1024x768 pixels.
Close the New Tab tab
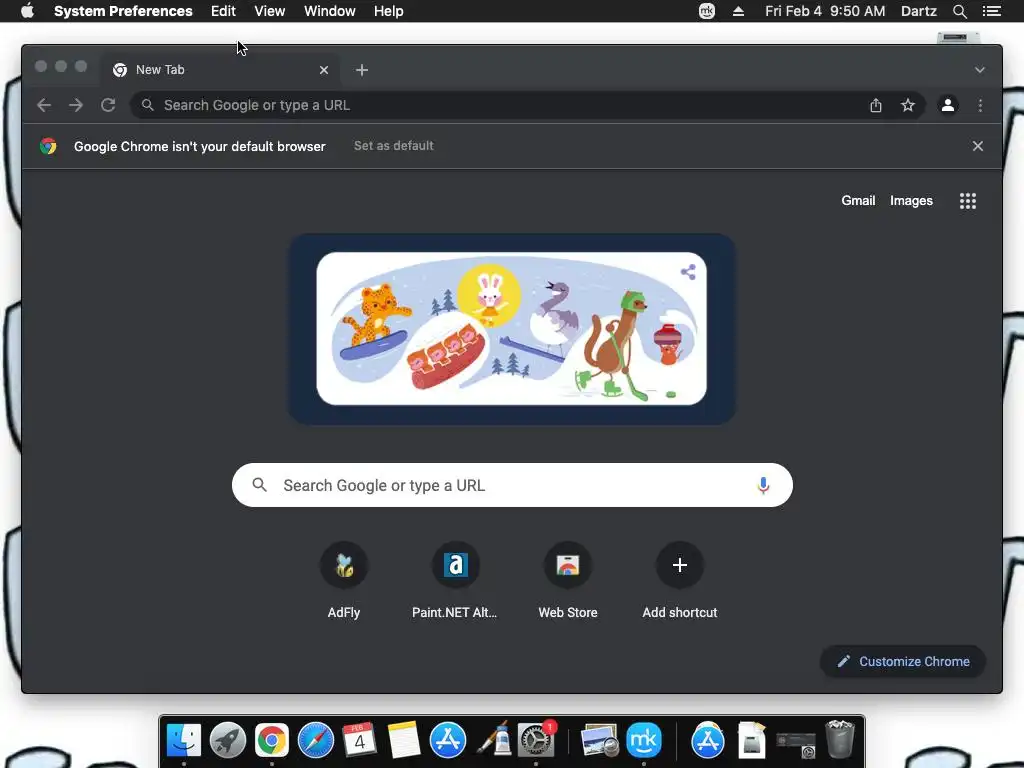coord(324,70)
